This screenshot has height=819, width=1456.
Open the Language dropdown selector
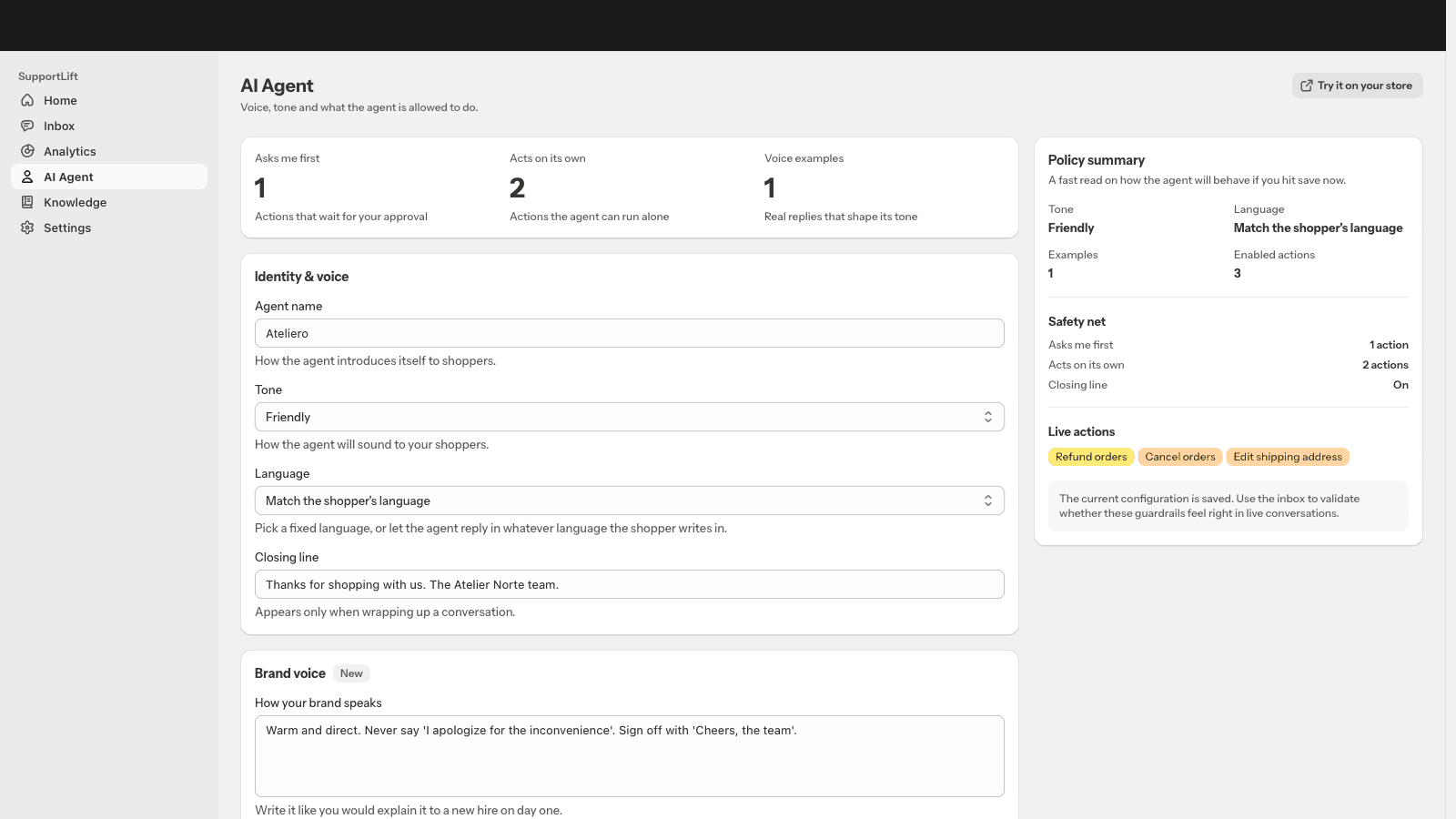(629, 500)
